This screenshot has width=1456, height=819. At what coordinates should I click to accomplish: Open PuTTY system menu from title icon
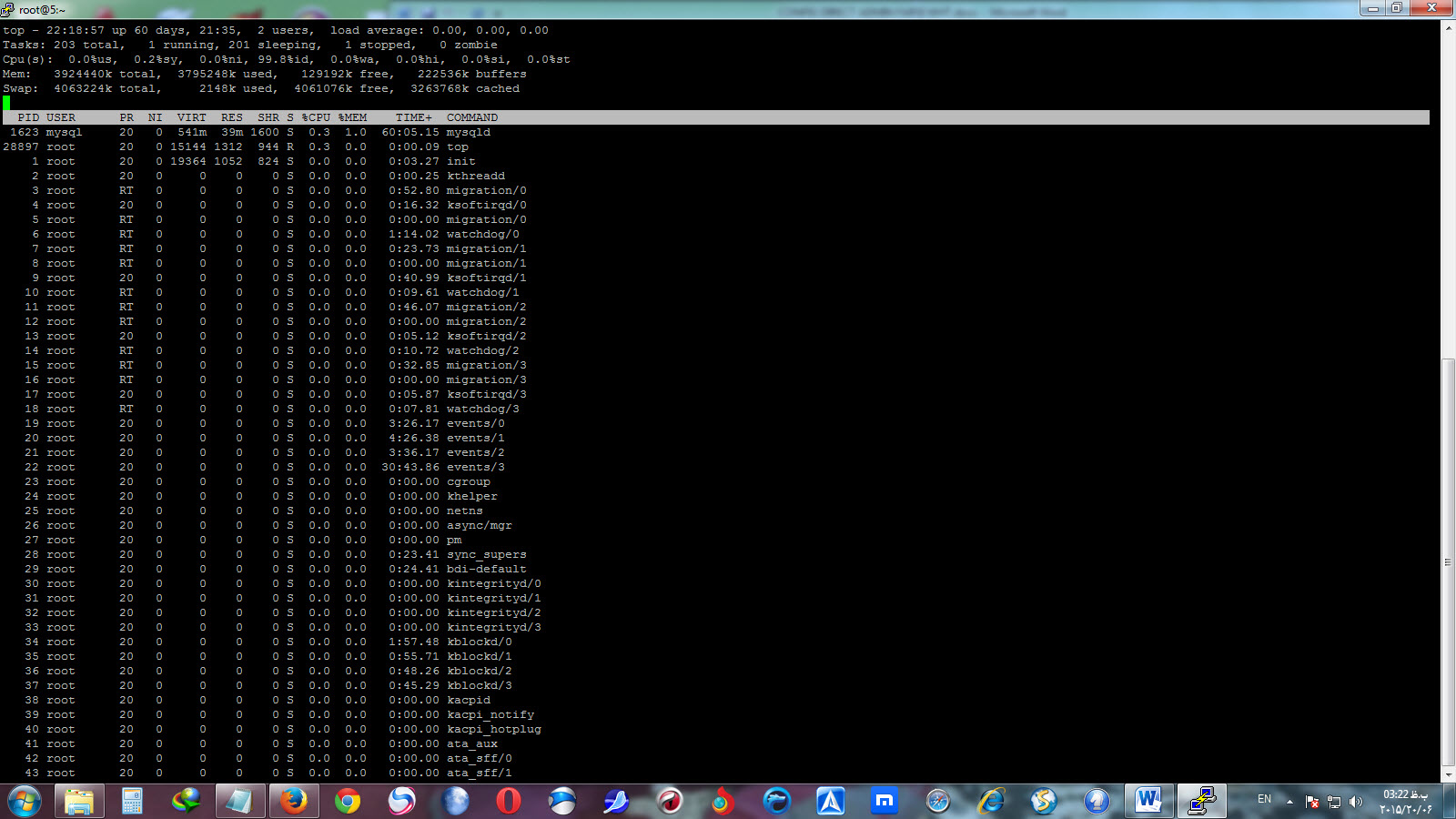7,9
